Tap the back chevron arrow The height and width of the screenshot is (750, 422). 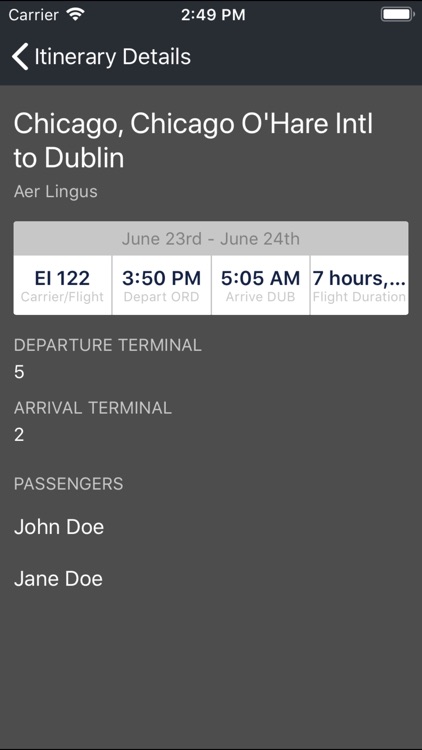20,56
